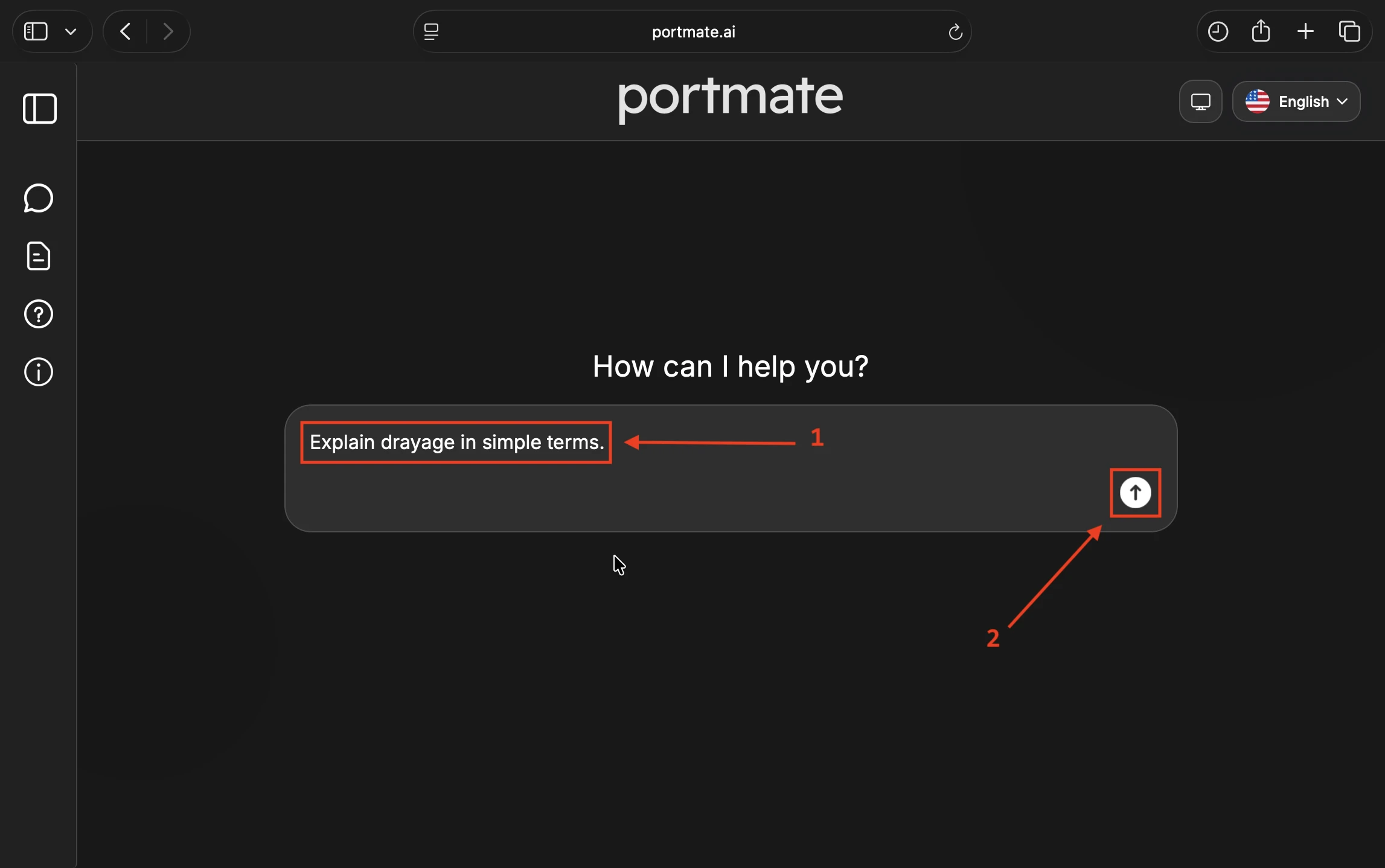
Task: Switch display theme with monitor icon
Action: pos(1200,101)
